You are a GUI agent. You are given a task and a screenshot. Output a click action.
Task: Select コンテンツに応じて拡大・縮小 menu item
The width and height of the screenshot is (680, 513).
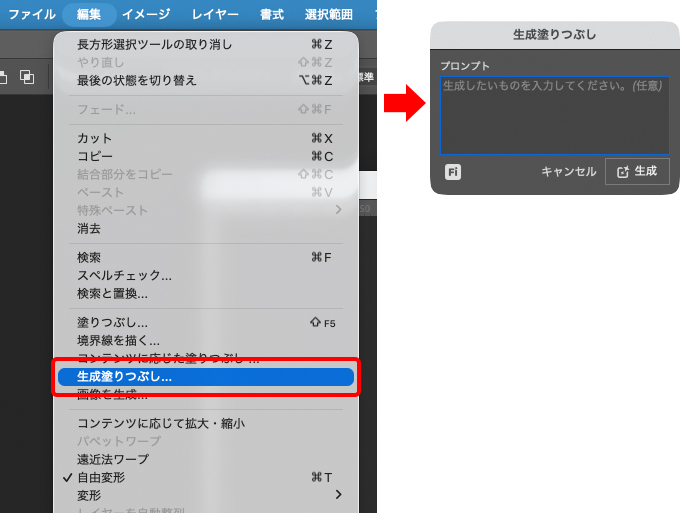pyautogui.click(x=161, y=423)
